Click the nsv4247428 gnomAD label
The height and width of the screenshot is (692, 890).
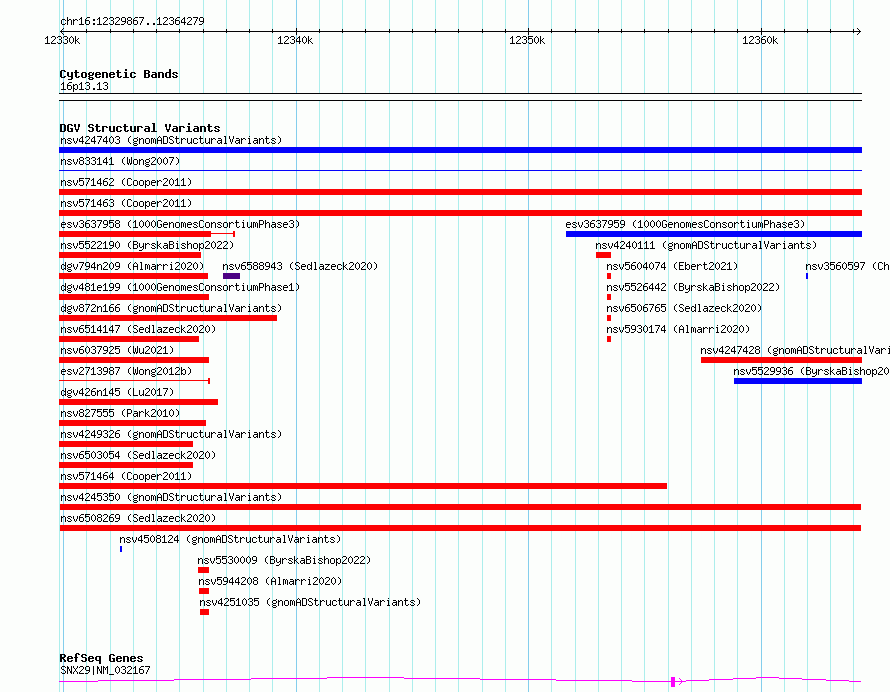tap(795, 350)
